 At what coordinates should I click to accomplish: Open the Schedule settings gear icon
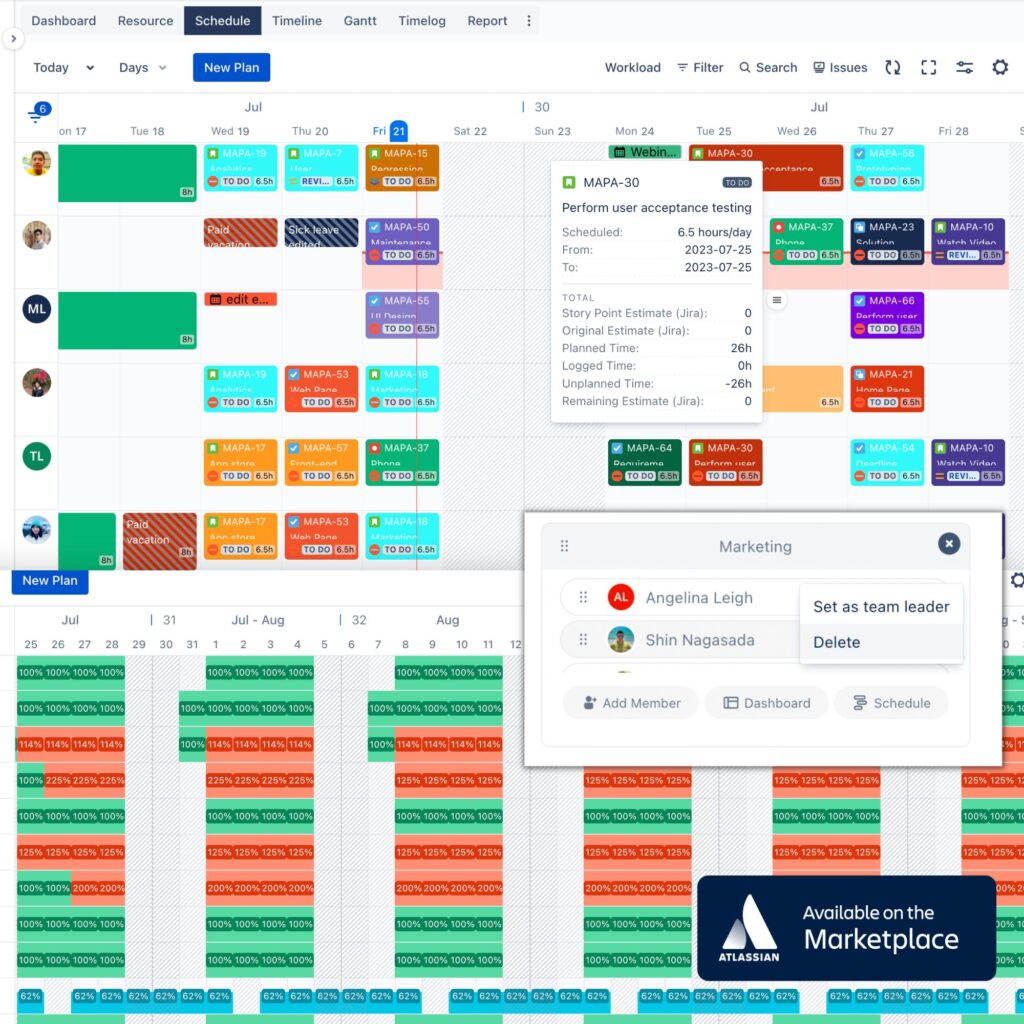click(x=1000, y=67)
